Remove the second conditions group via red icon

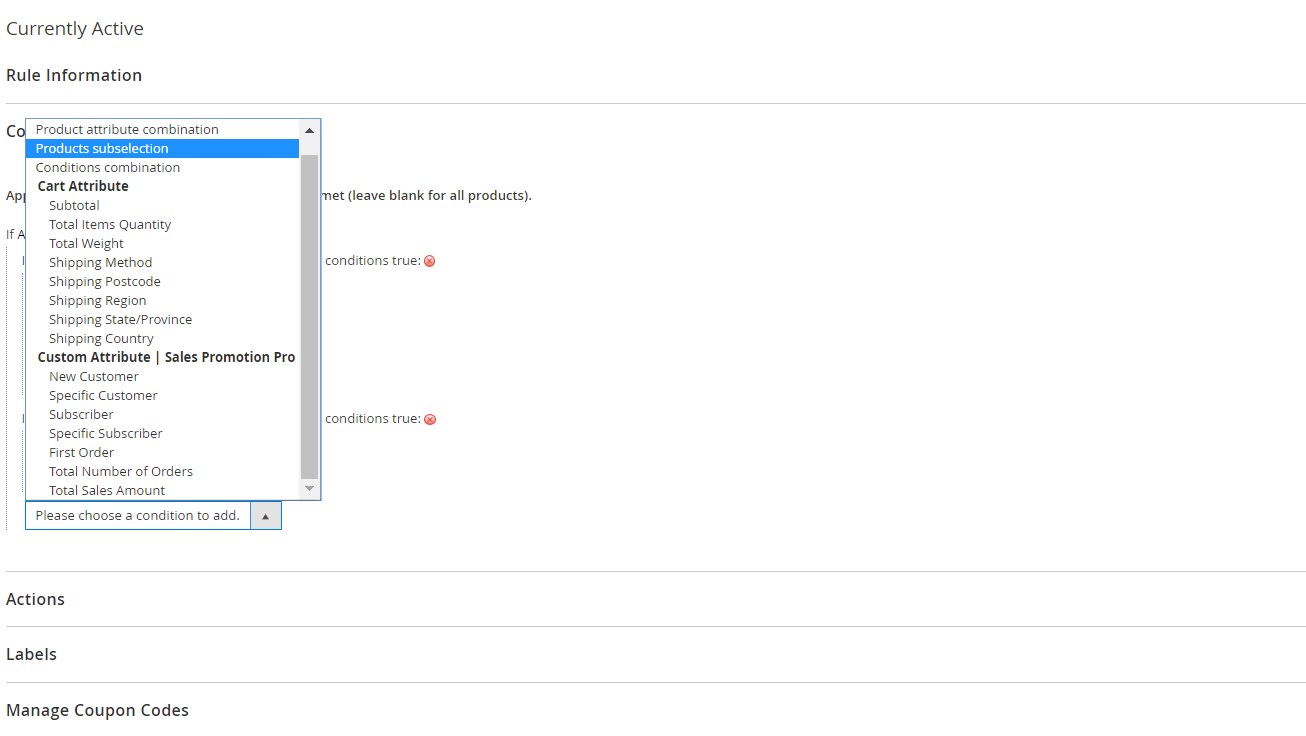point(430,419)
